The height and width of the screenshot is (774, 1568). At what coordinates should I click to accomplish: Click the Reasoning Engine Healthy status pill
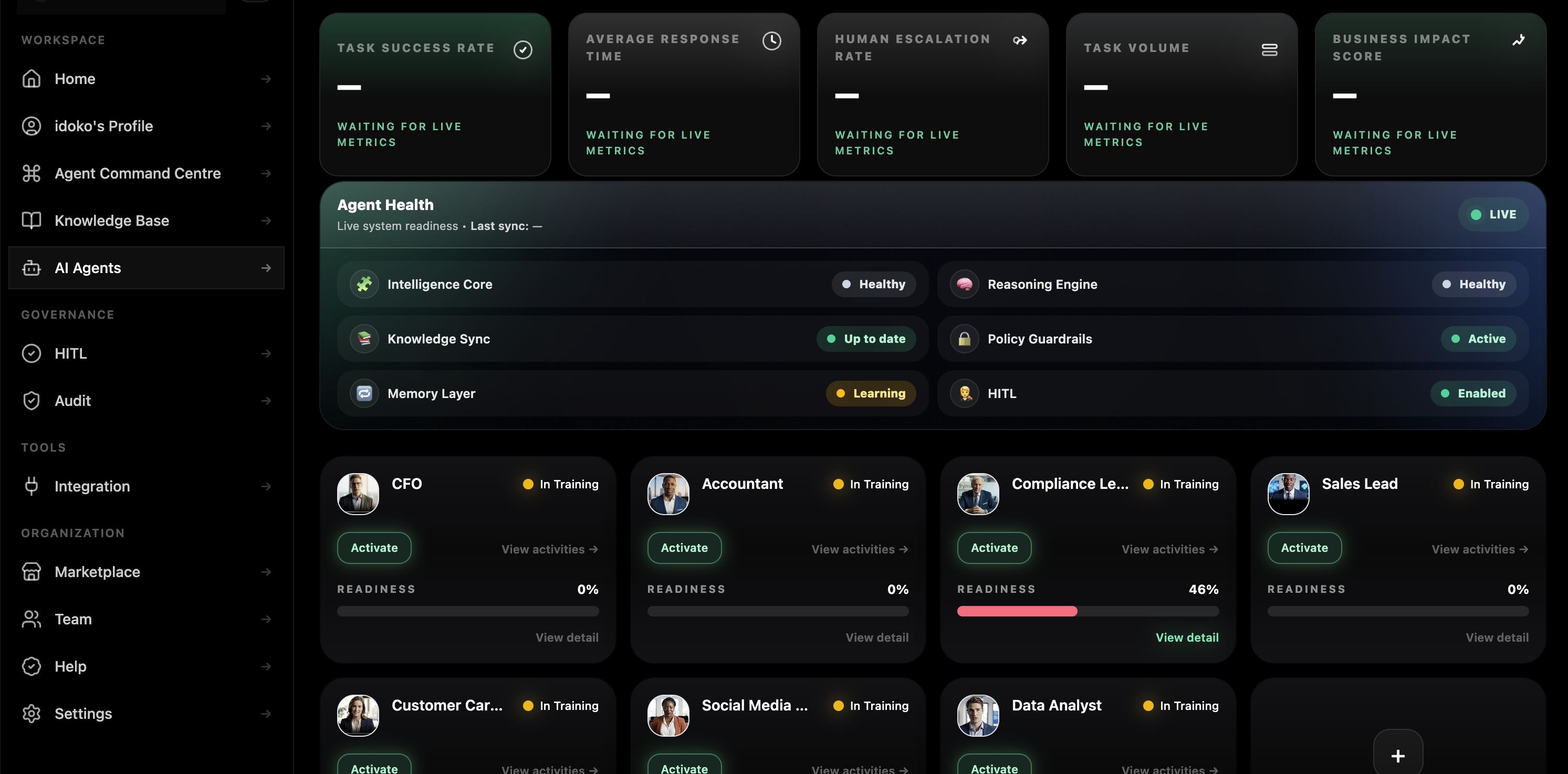[1473, 284]
